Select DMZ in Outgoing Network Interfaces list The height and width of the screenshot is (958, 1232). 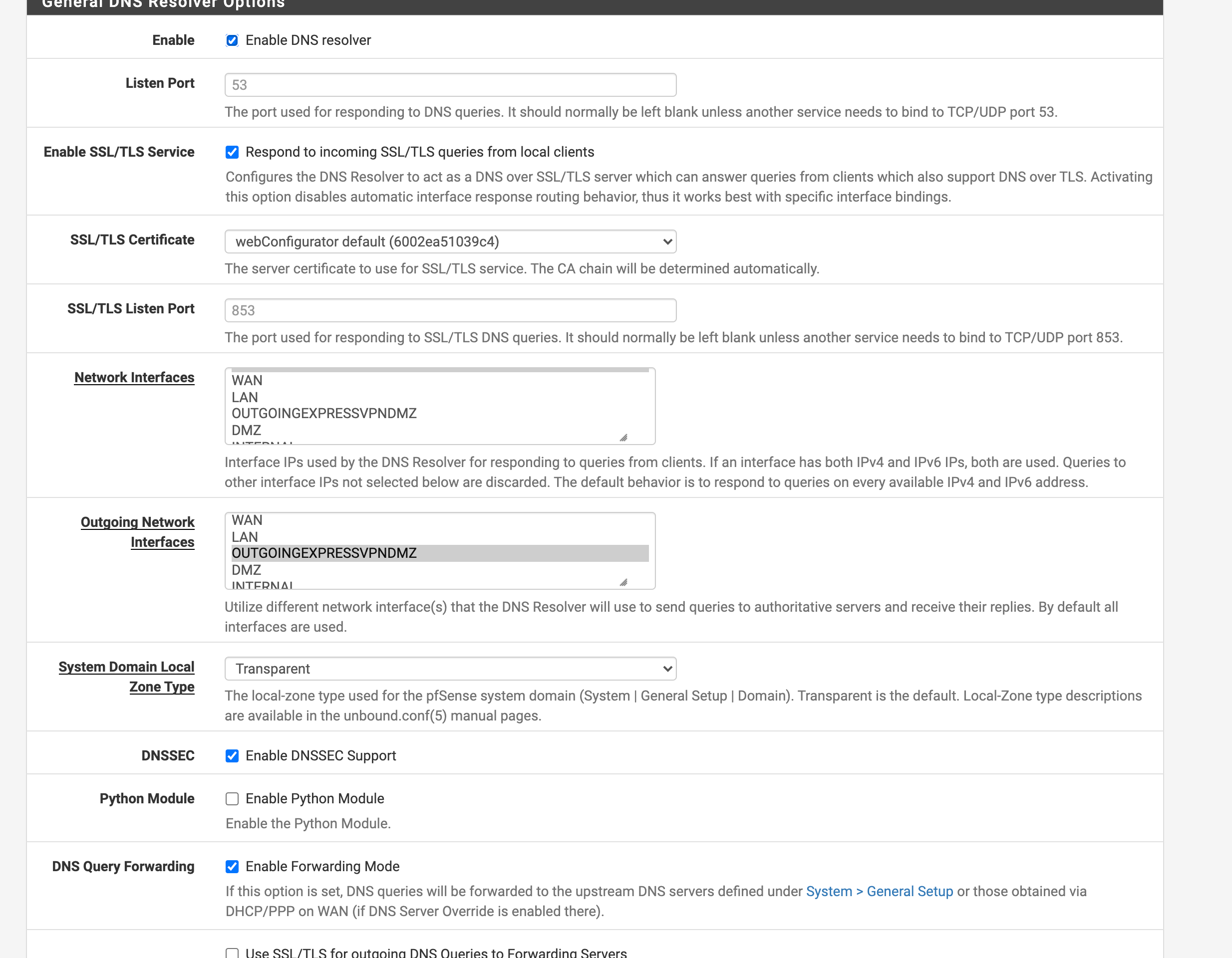tap(440, 570)
